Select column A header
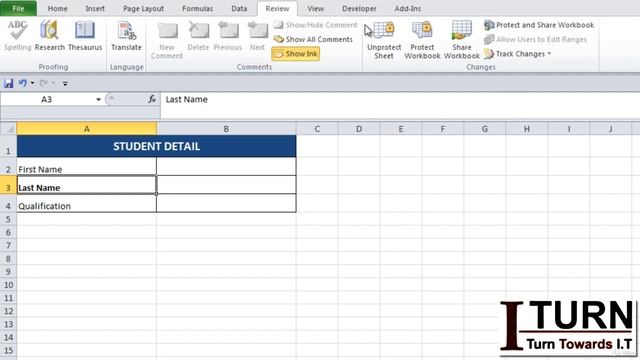The height and width of the screenshot is (360, 640). click(x=87, y=129)
